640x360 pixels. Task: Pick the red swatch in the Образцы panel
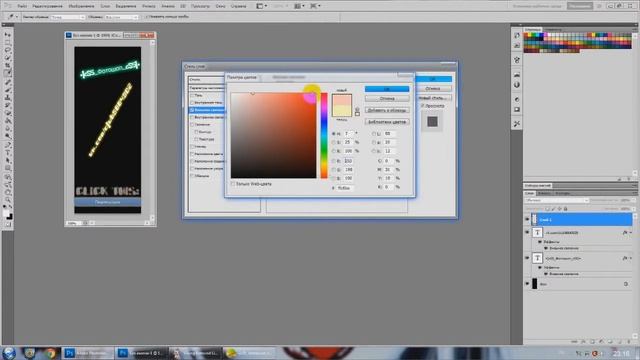click(527, 36)
